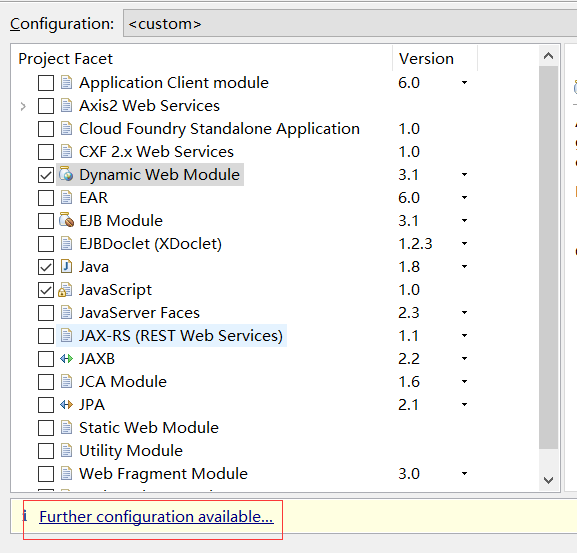Select the Dynamic Web Module row label
The width and height of the screenshot is (577, 553).
click(x=159, y=174)
